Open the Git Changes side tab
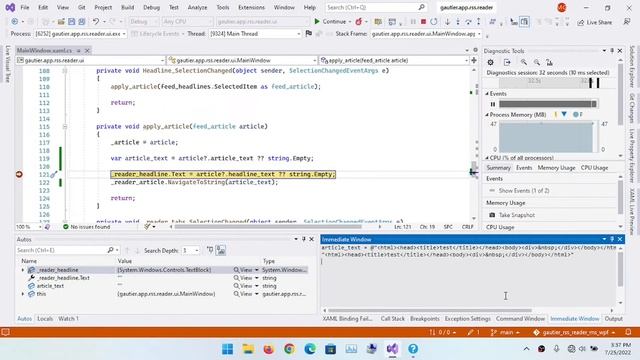This screenshot has height=360, width=640. click(x=632, y=108)
